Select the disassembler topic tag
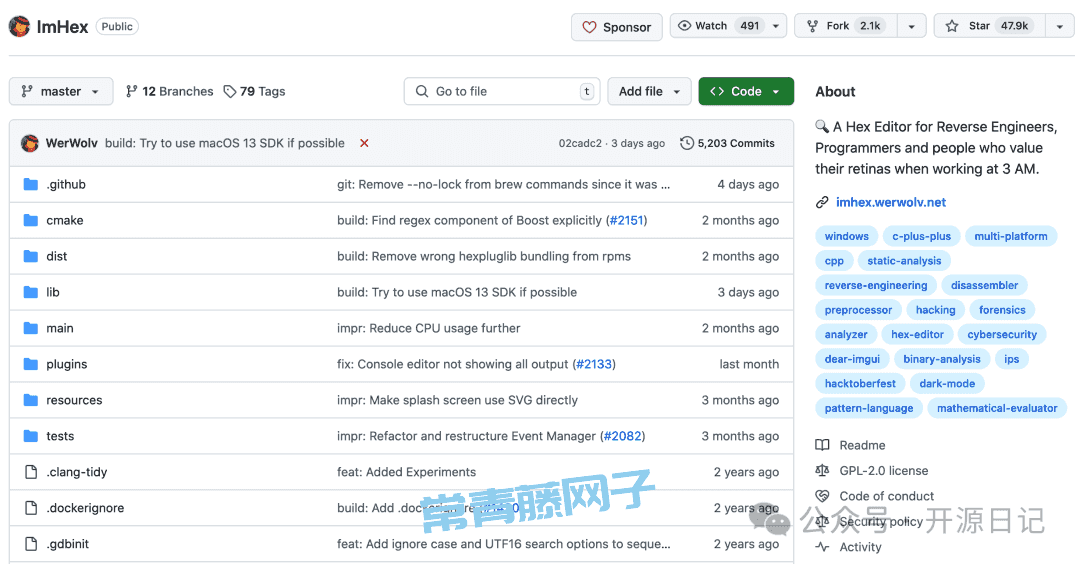This screenshot has width=1080, height=564. click(x=984, y=285)
